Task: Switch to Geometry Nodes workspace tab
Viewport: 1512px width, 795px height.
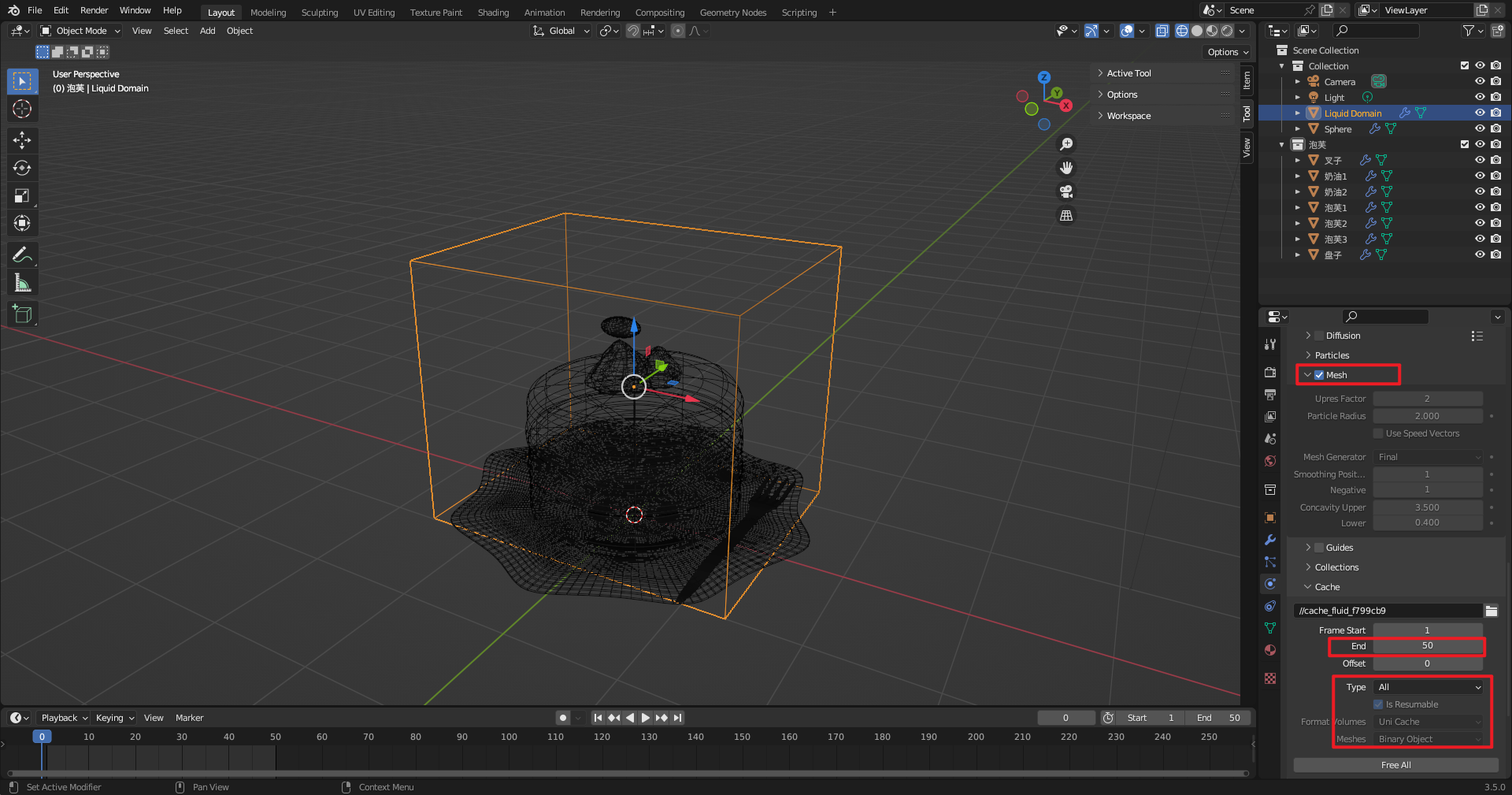Action: coord(732,13)
